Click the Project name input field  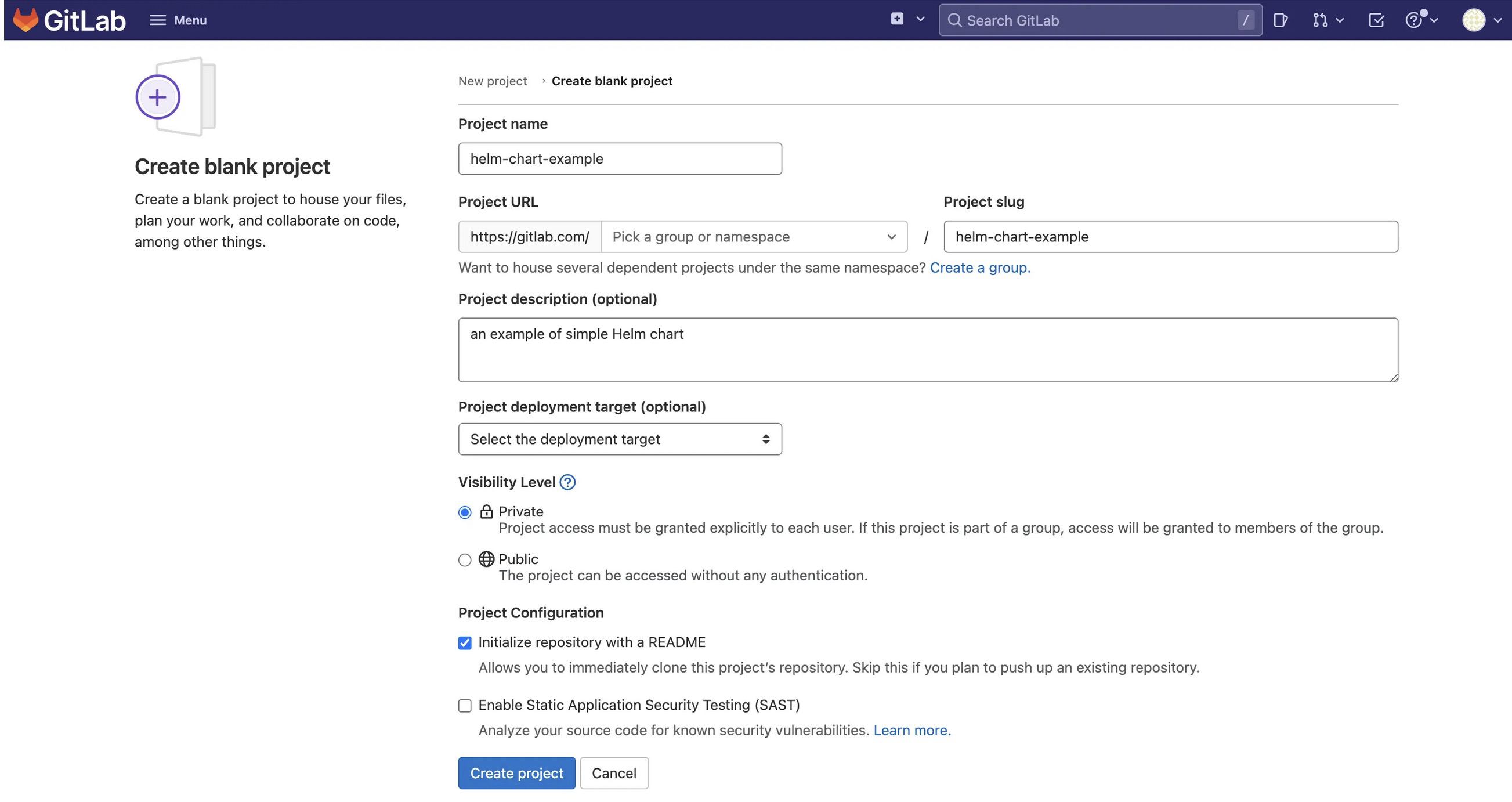(620, 158)
